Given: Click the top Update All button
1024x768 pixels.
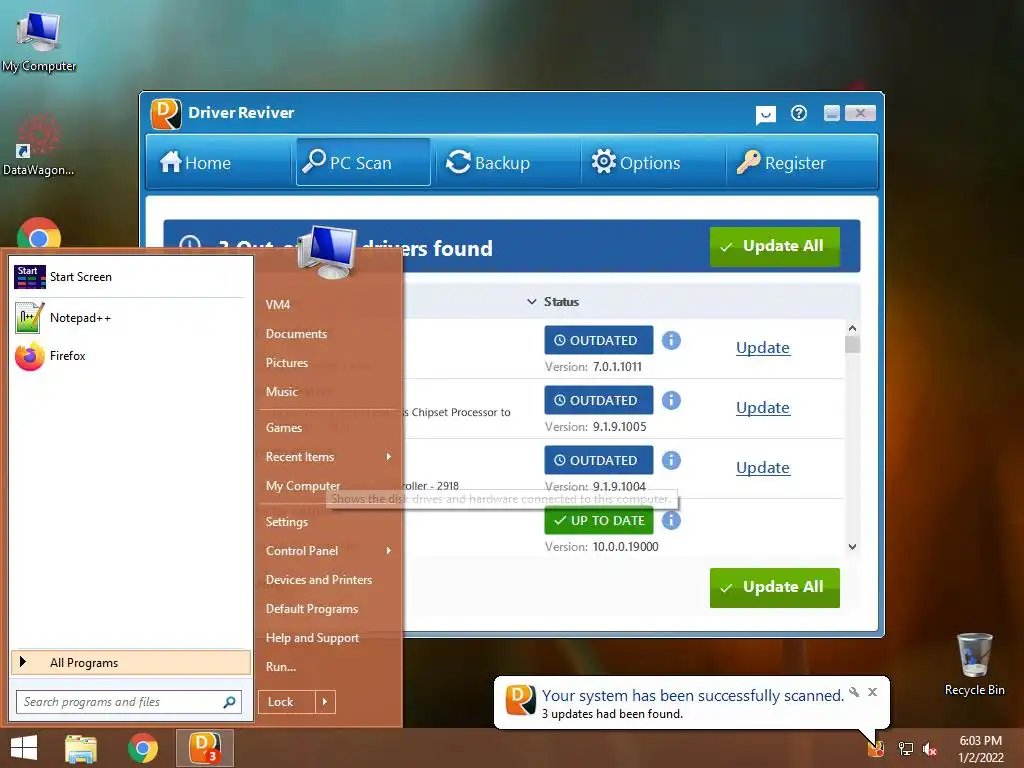Looking at the screenshot, I should point(775,246).
